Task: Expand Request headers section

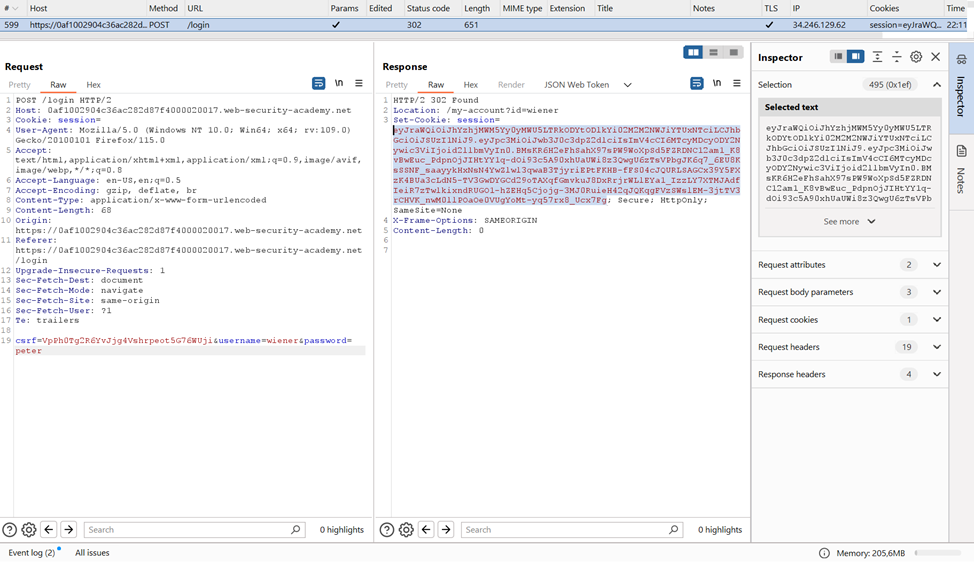Action: [x=937, y=347]
